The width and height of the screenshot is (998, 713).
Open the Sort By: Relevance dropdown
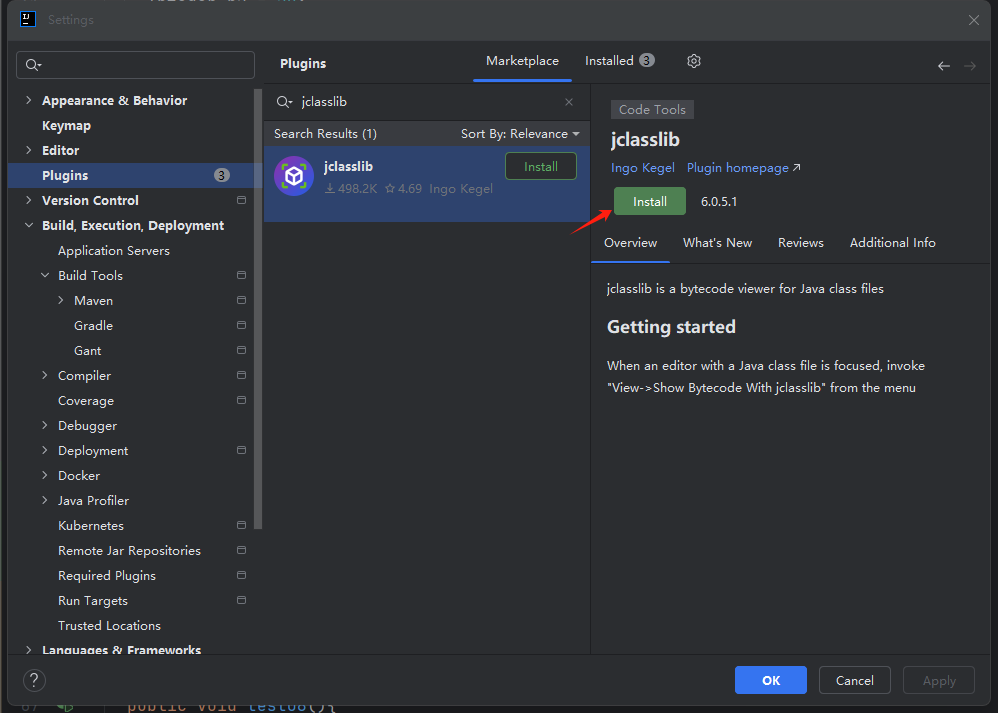(x=520, y=134)
